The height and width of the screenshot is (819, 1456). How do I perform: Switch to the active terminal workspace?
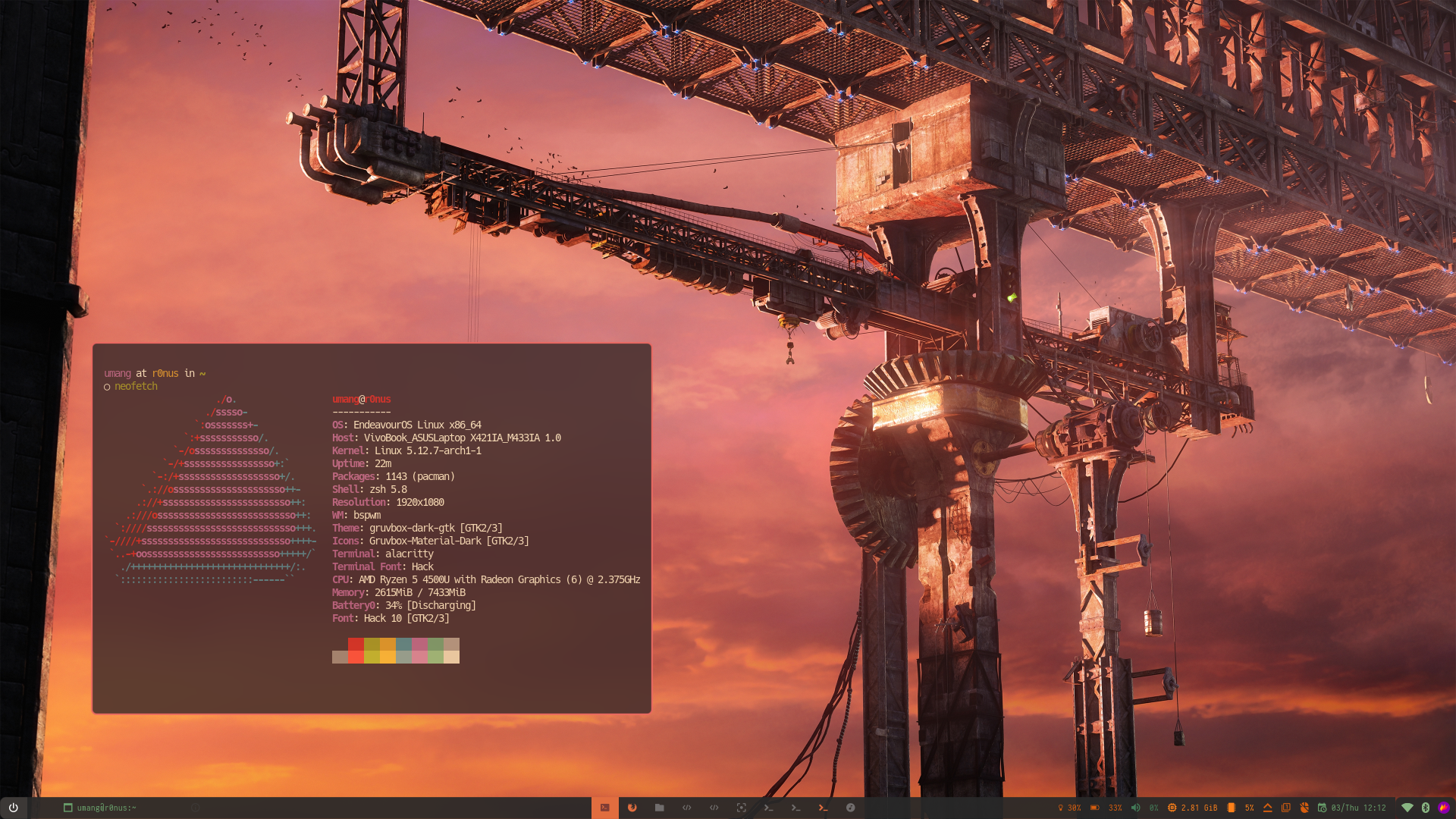(604, 808)
